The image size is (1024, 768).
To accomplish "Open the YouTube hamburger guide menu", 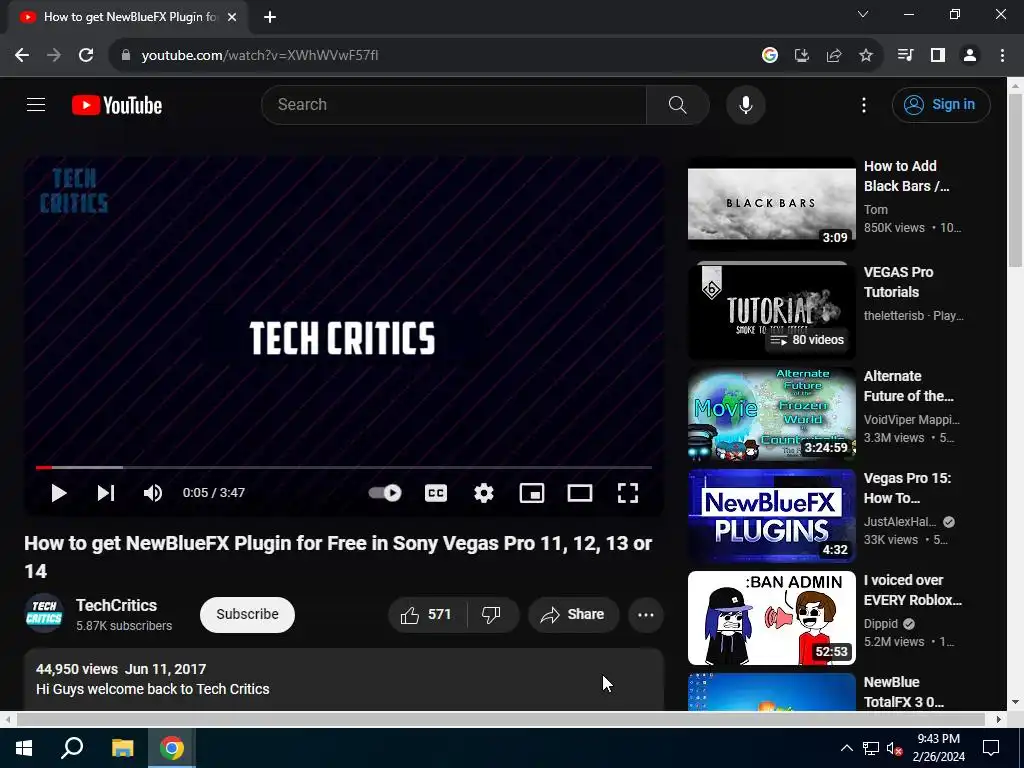I will [36, 104].
